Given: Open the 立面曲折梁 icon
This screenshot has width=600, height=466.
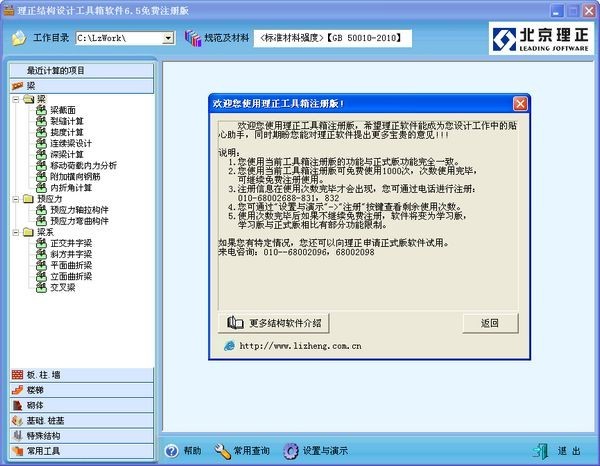Looking at the screenshot, I should 41,277.
